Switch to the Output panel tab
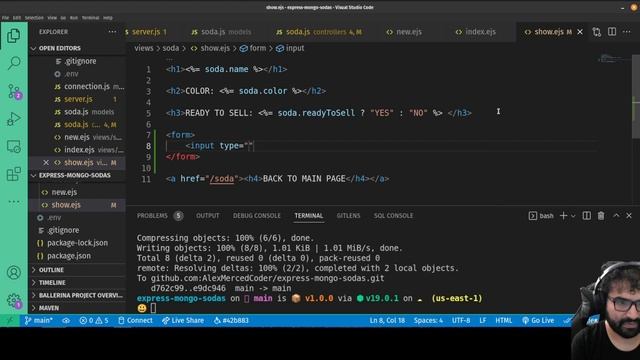The image size is (640, 360). (x=208, y=216)
